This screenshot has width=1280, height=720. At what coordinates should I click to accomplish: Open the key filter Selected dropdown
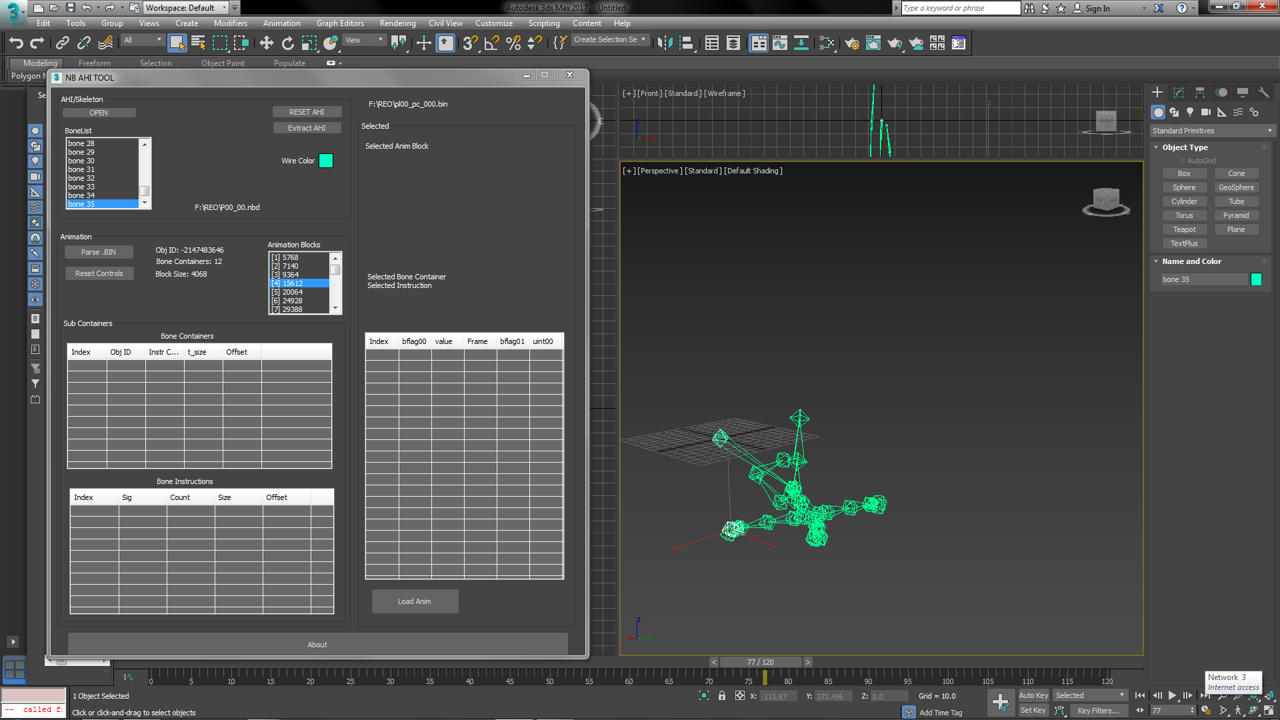coord(1090,695)
